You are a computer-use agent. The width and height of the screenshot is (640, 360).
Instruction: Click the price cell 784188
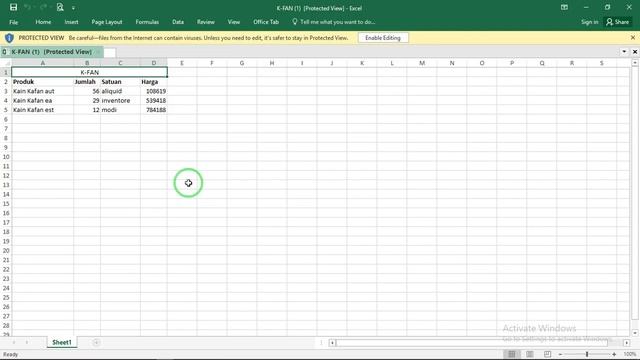pyautogui.click(x=153, y=110)
